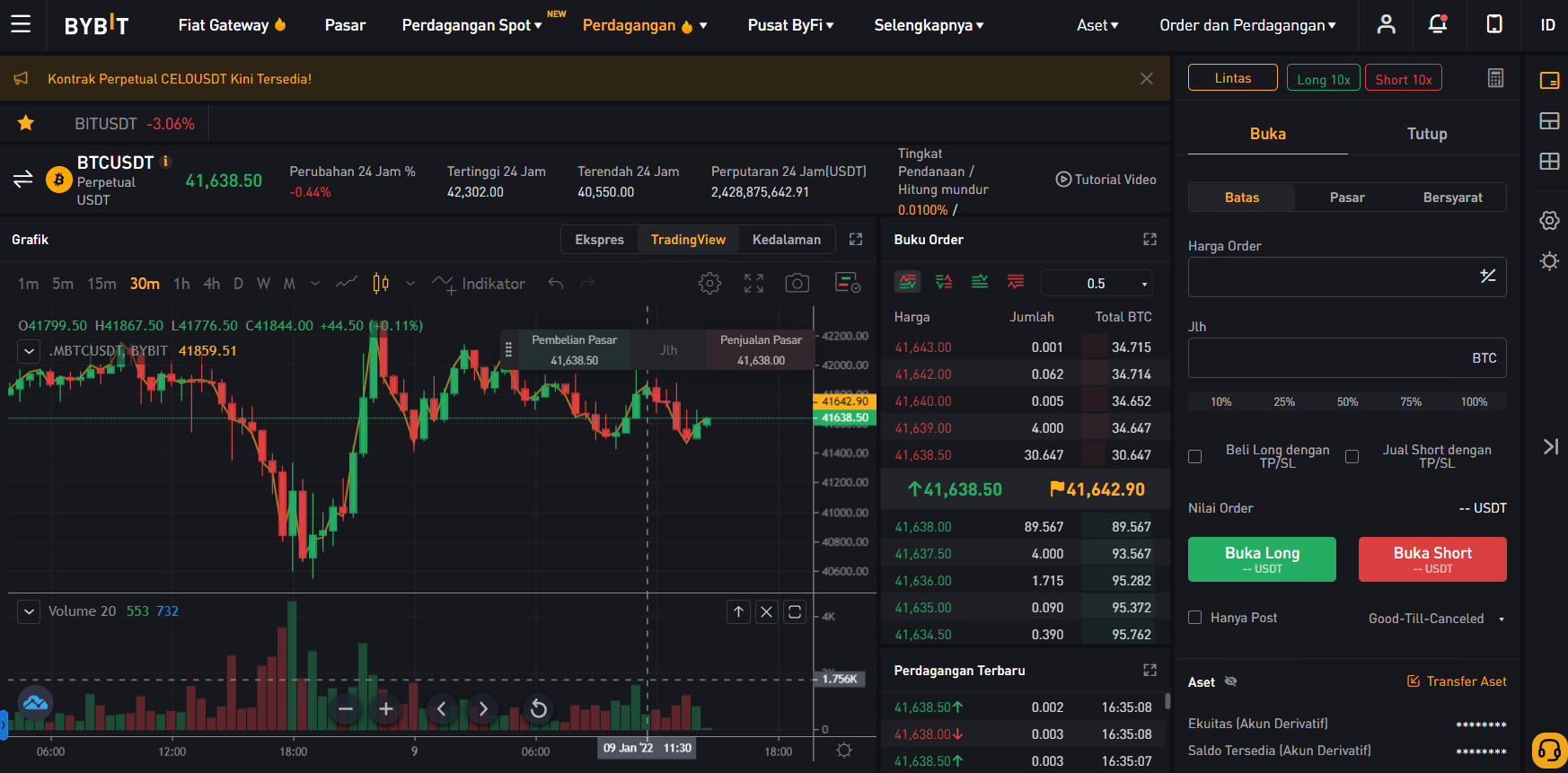Zoom out the chart with minus button

346,709
